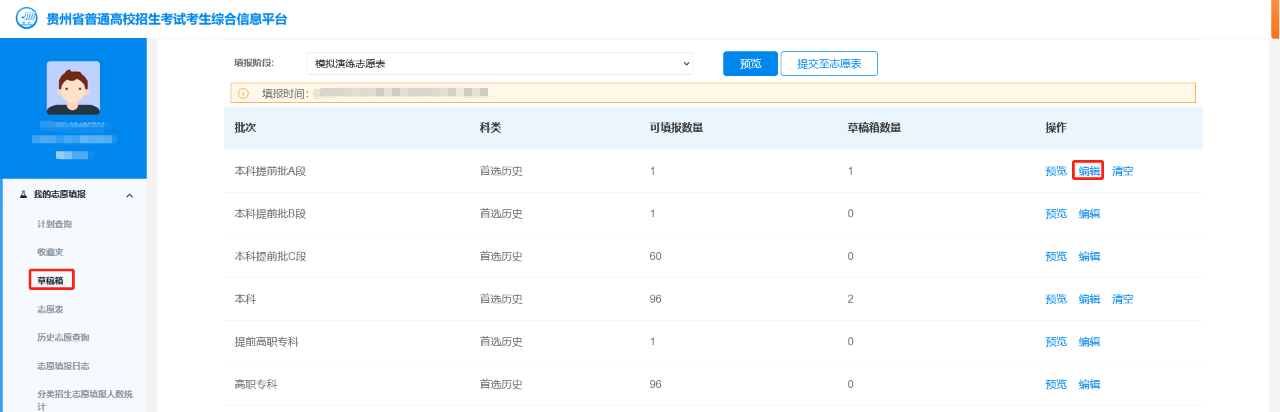Click the user avatar picture
The width and height of the screenshot is (1280, 412).
pos(73,88)
